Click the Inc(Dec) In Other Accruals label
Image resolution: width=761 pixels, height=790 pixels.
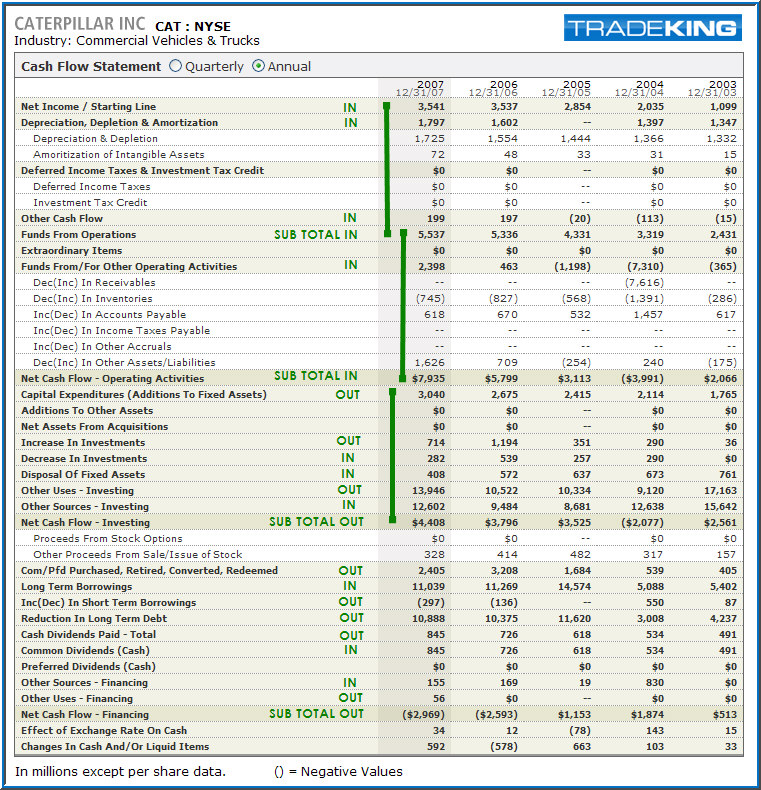pyautogui.click(x=102, y=347)
